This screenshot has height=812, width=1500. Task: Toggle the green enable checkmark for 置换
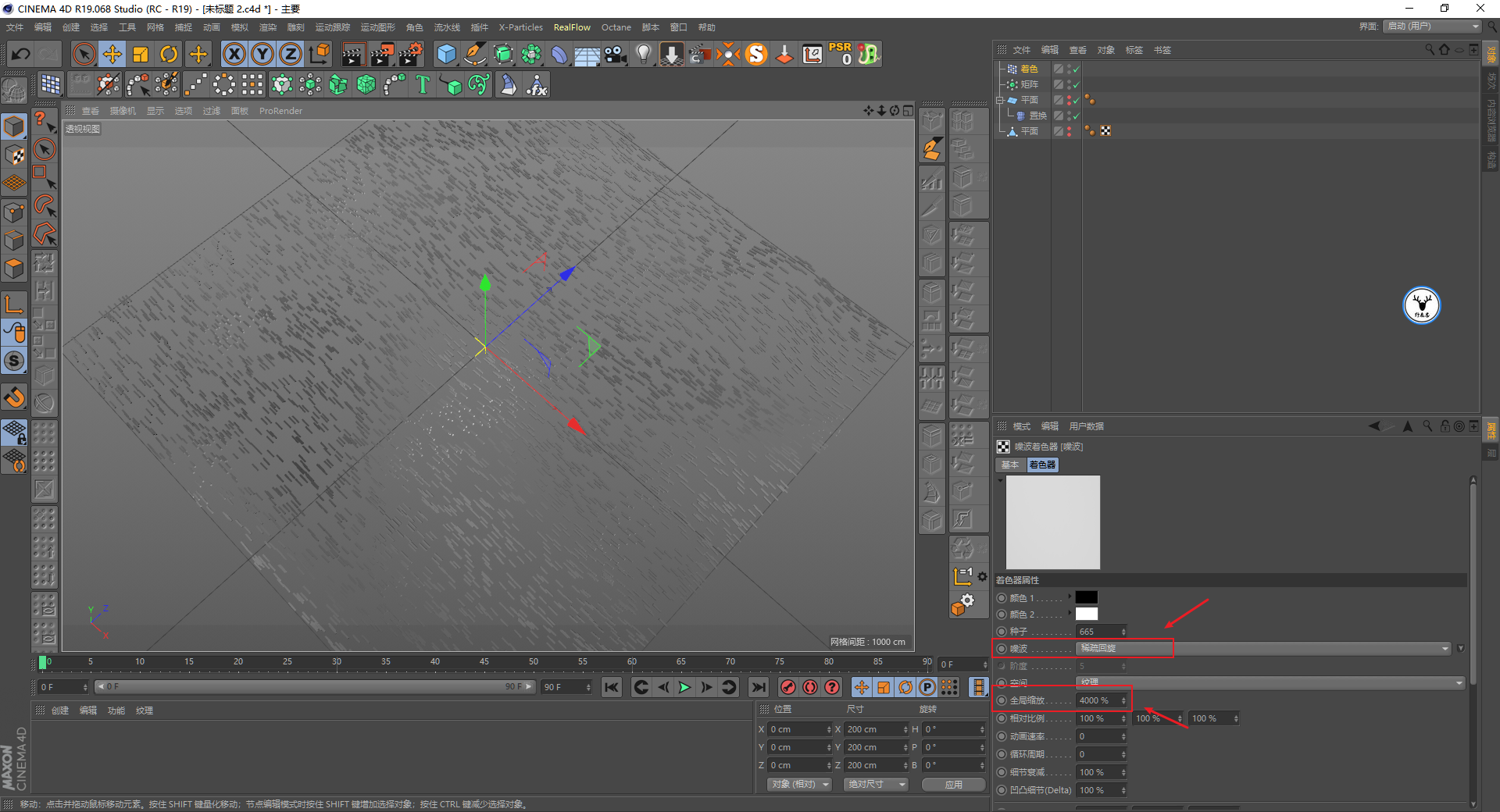[x=1076, y=116]
